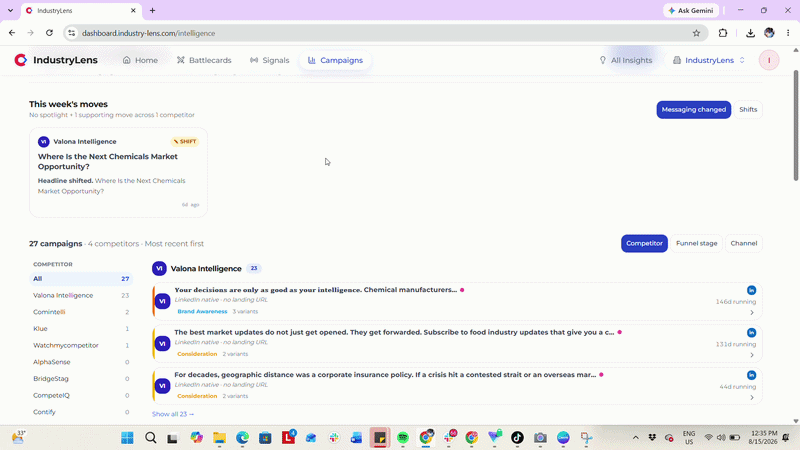The width and height of the screenshot is (800, 450).
Task: Expand the 131d running campaign chevron
Action: 752,355
